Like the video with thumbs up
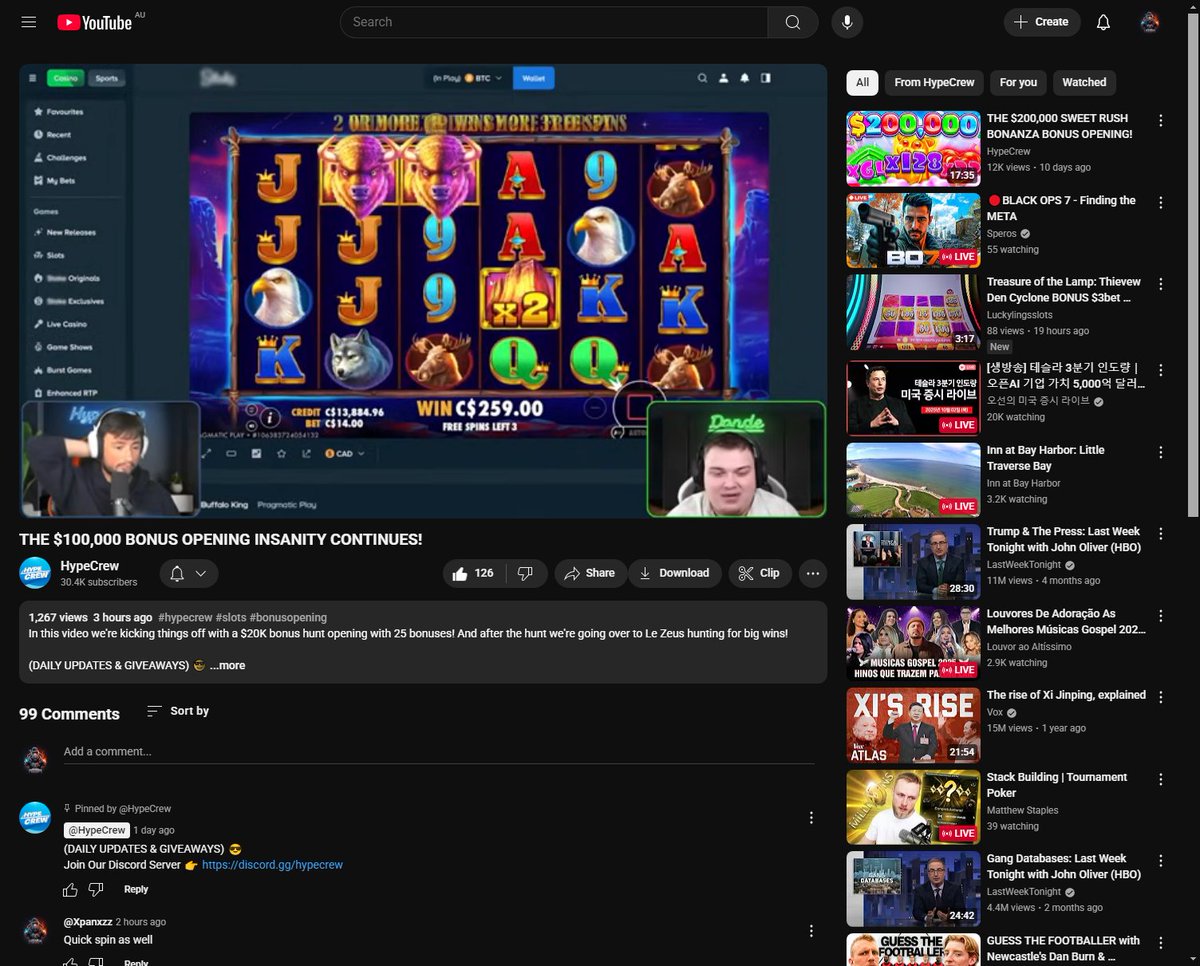 [x=473, y=573]
